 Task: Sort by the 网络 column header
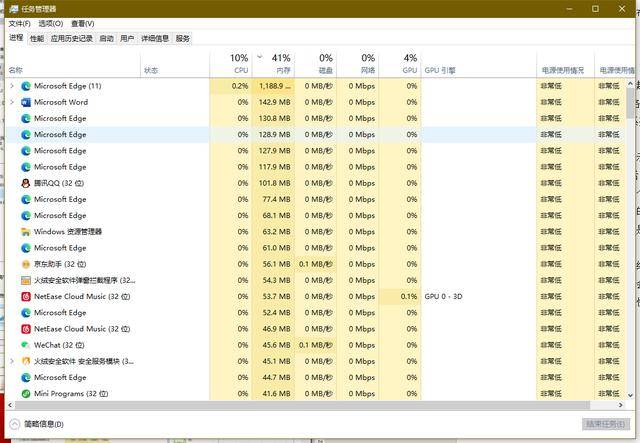(358, 63)
